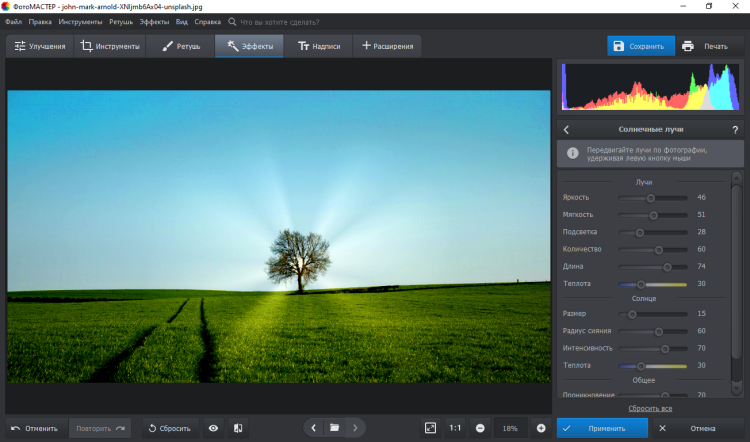
Task: Click the Печать printer icon
Action: click(x=688, y=46)
